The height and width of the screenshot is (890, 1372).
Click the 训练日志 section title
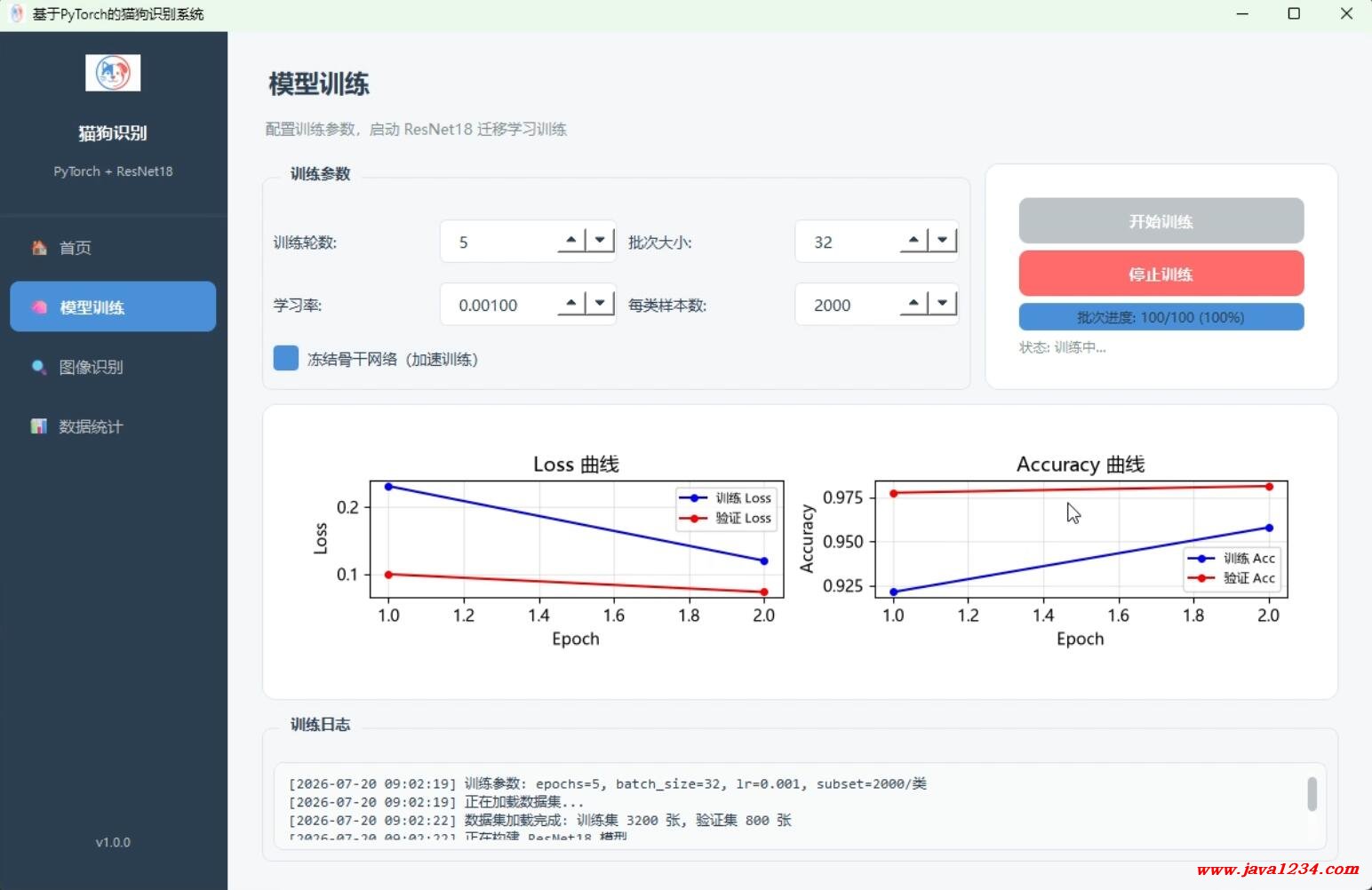[320, 725]
